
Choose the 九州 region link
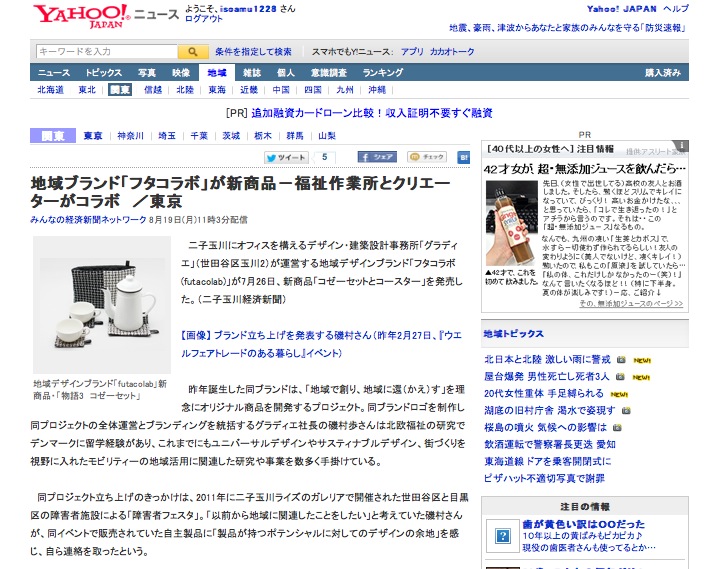click(x=344, y=90)
